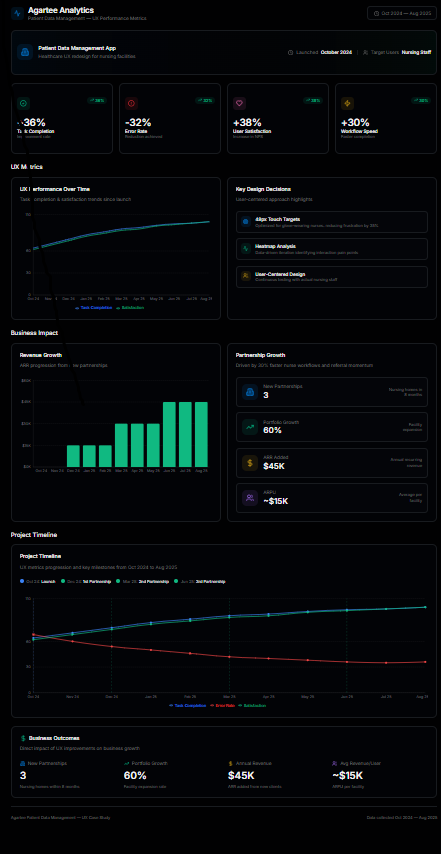Click the Annual Revenue dollar icon
441x854 pixels.
click(x=231, y=764)
